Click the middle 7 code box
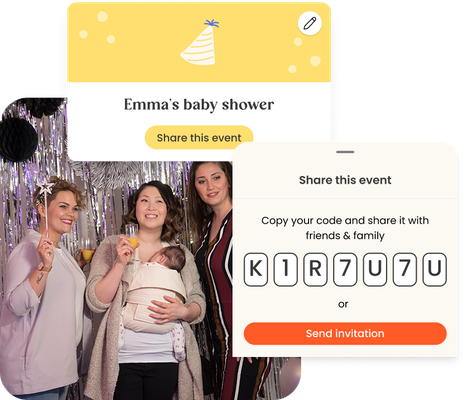The width and height of the screenshot is (465, 400). pyautogui.click(x=345, y=269)
